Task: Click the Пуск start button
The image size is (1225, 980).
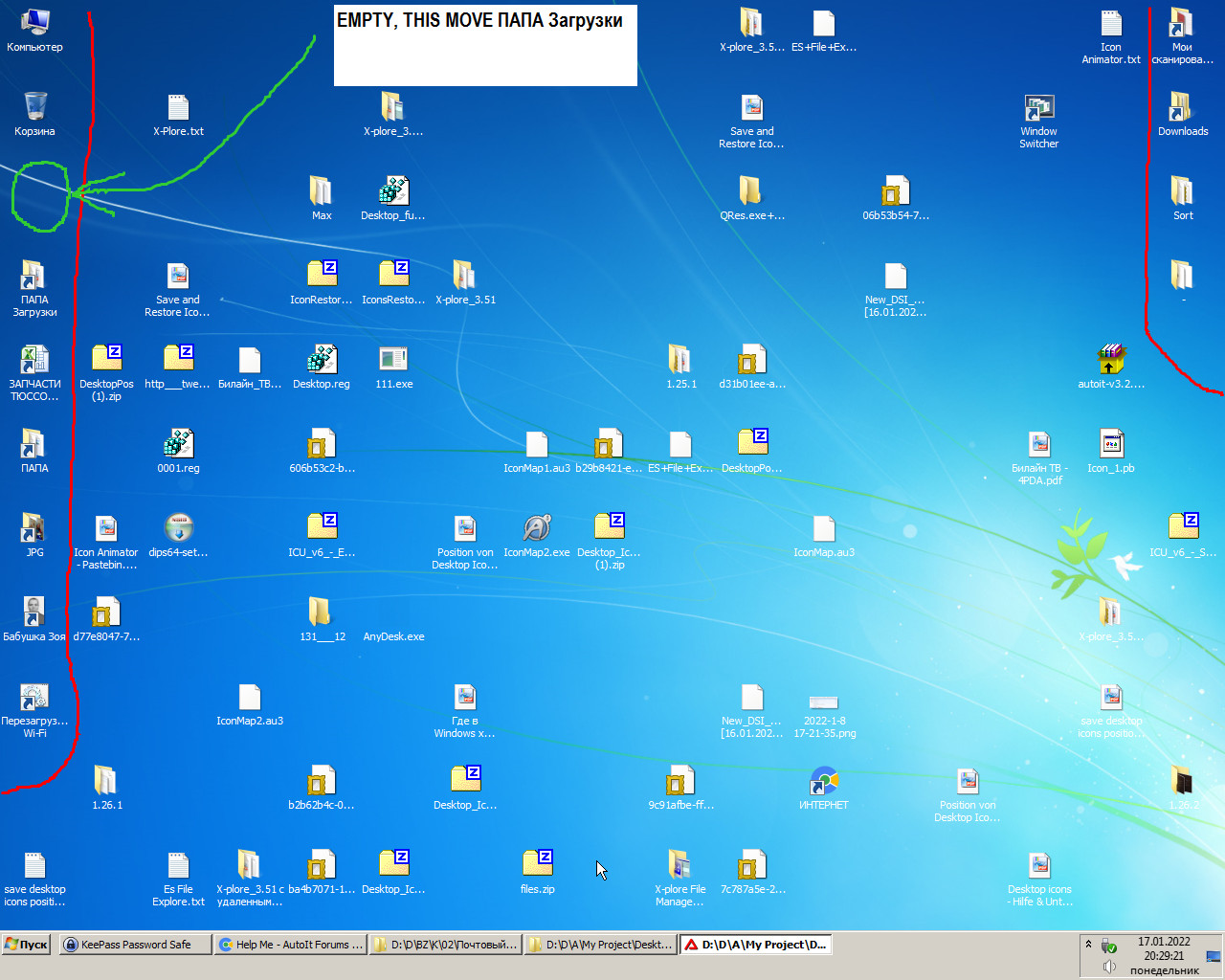Action: click(x=26, y=945)
